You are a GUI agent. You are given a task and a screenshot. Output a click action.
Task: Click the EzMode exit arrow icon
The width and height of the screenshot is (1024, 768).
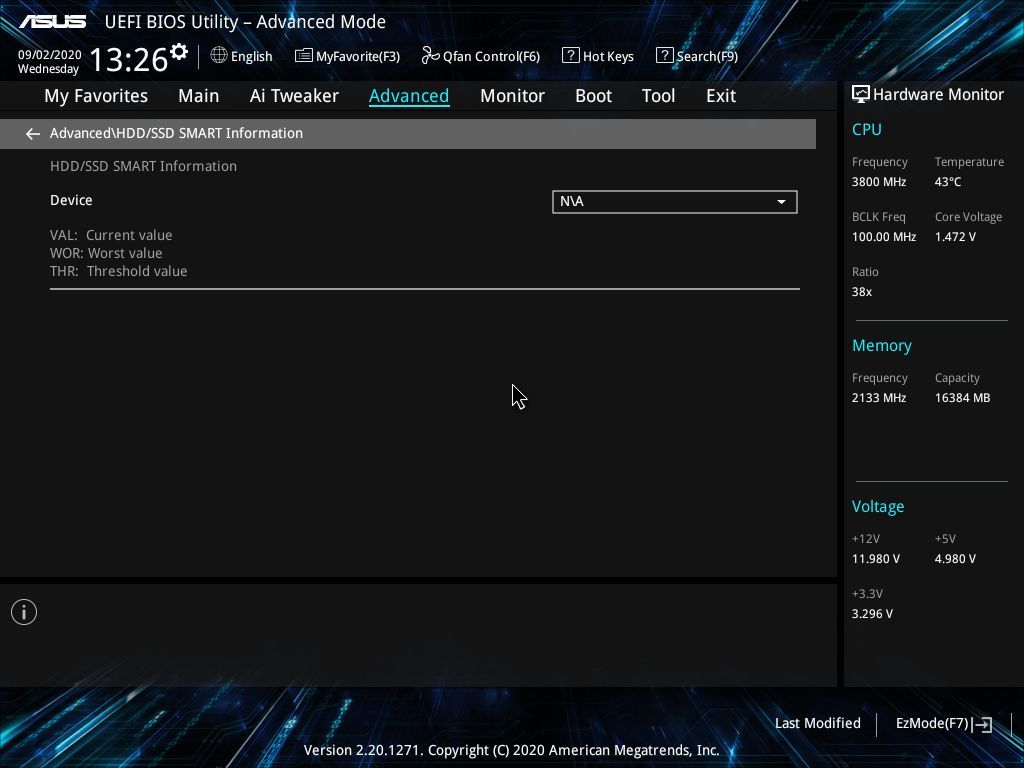click(982, 724)
